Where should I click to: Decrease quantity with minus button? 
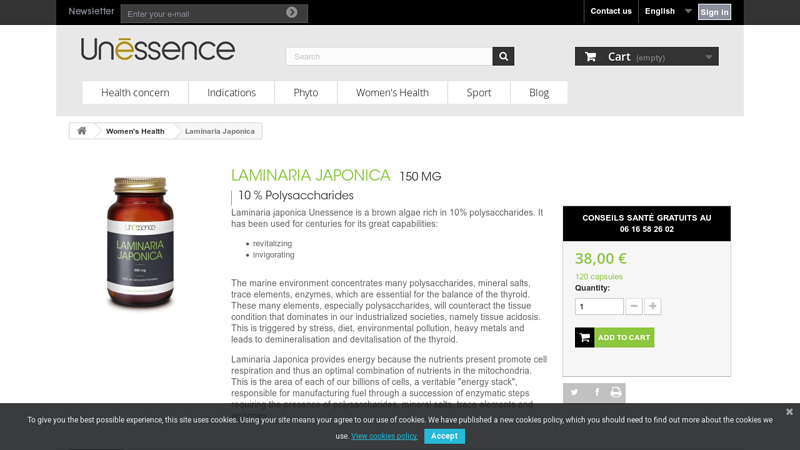pos(634,307)
